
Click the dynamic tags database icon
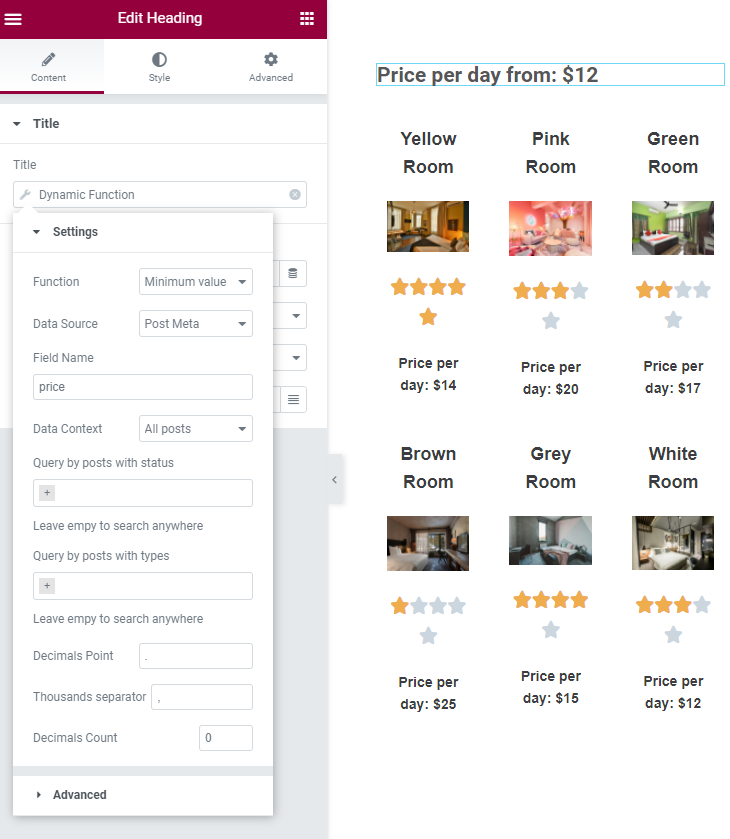[293, 273]
